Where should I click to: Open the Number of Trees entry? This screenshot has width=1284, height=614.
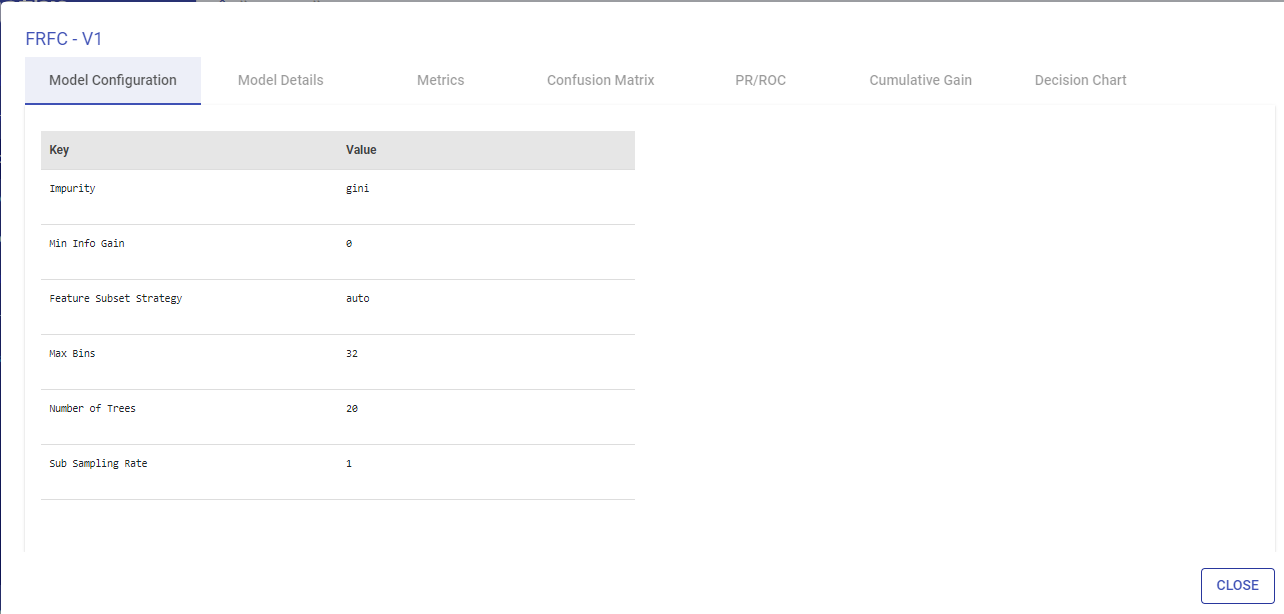tap(93, 408)
